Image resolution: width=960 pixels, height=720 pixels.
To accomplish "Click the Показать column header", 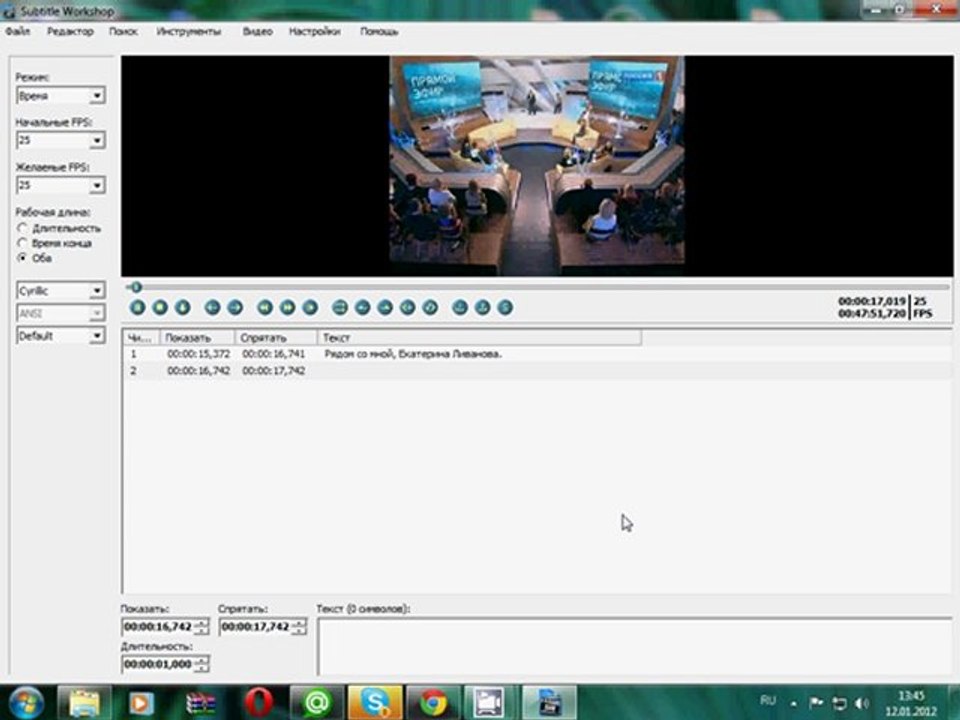I will [x=197, y=337].
